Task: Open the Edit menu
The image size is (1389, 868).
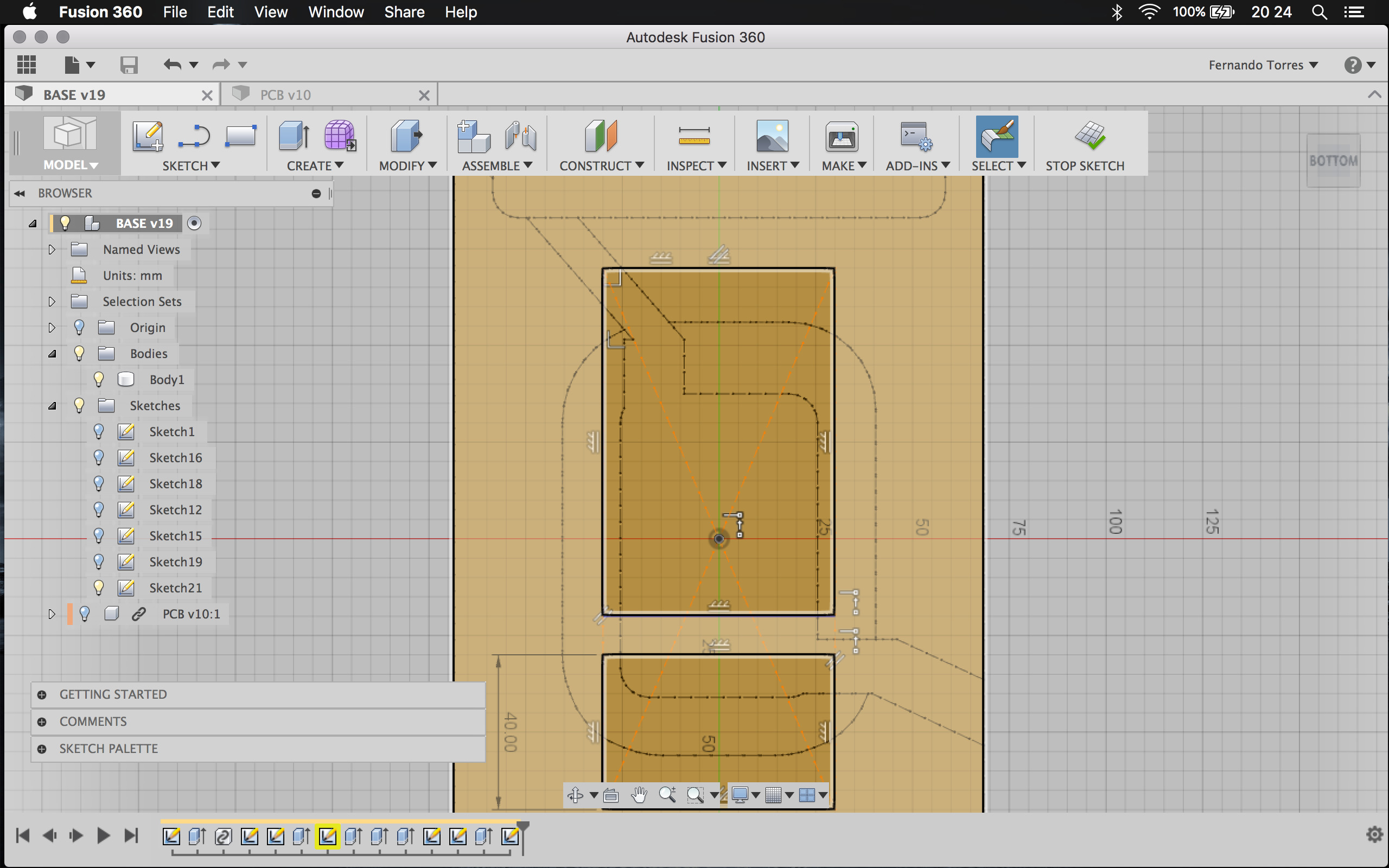Action: tap(220, 11)
